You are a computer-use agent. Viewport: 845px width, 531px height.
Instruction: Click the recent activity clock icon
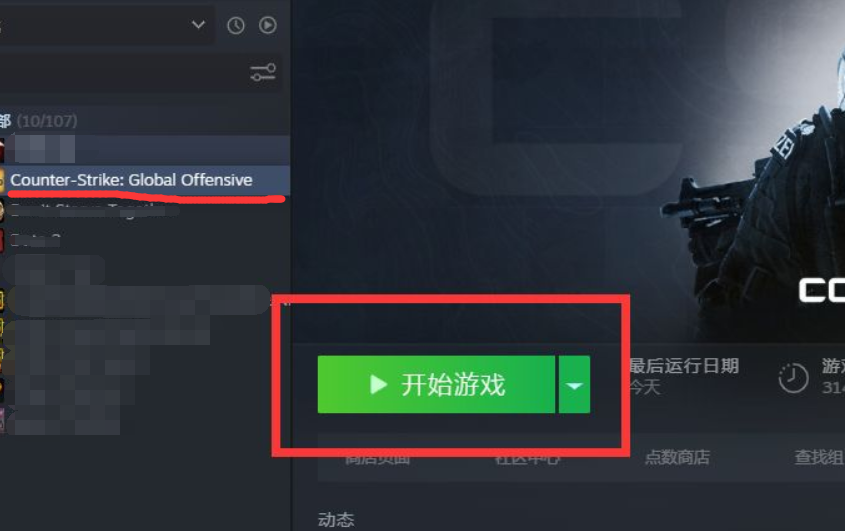[236, 25]
